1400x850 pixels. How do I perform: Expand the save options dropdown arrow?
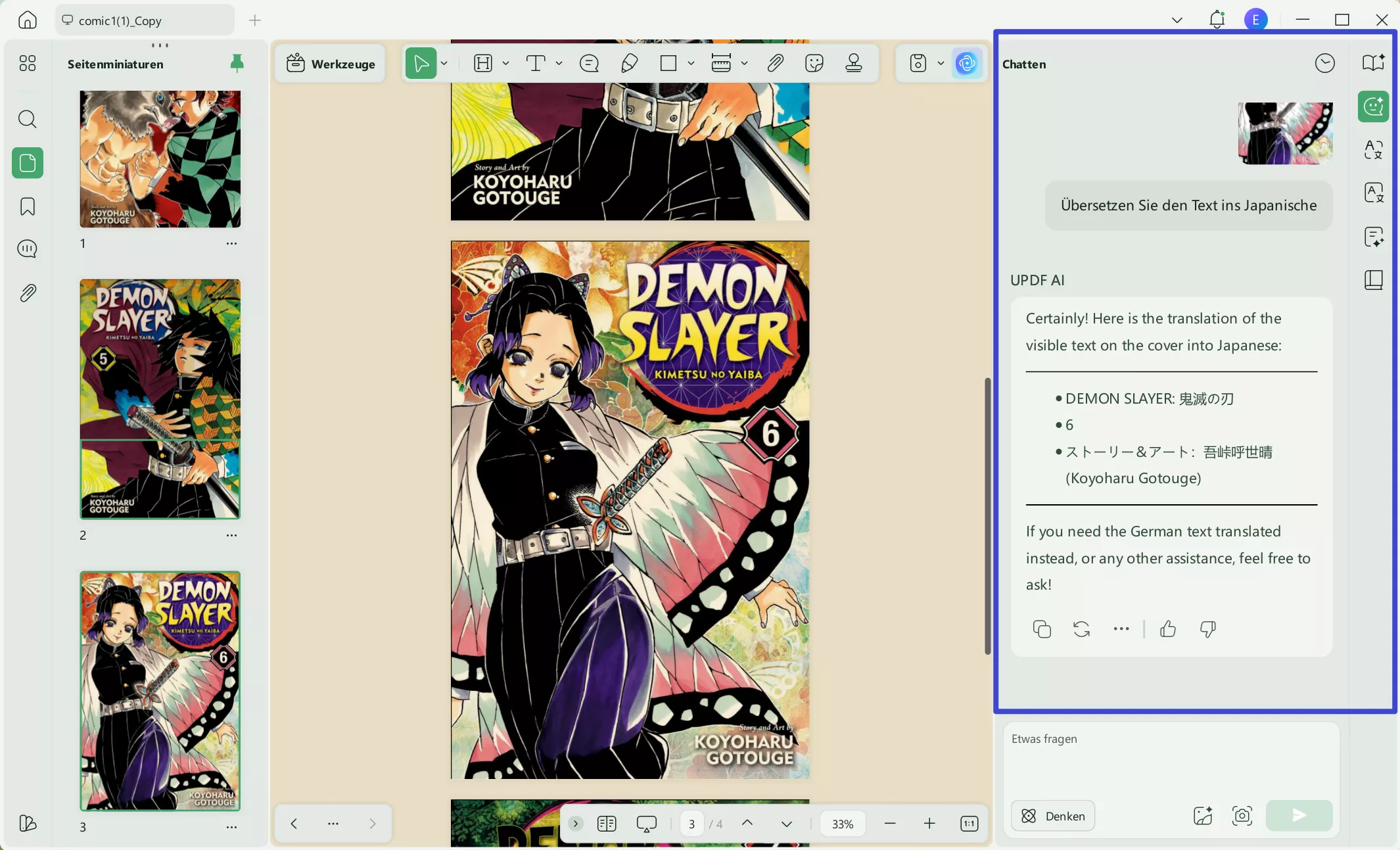tap(941, 63)
